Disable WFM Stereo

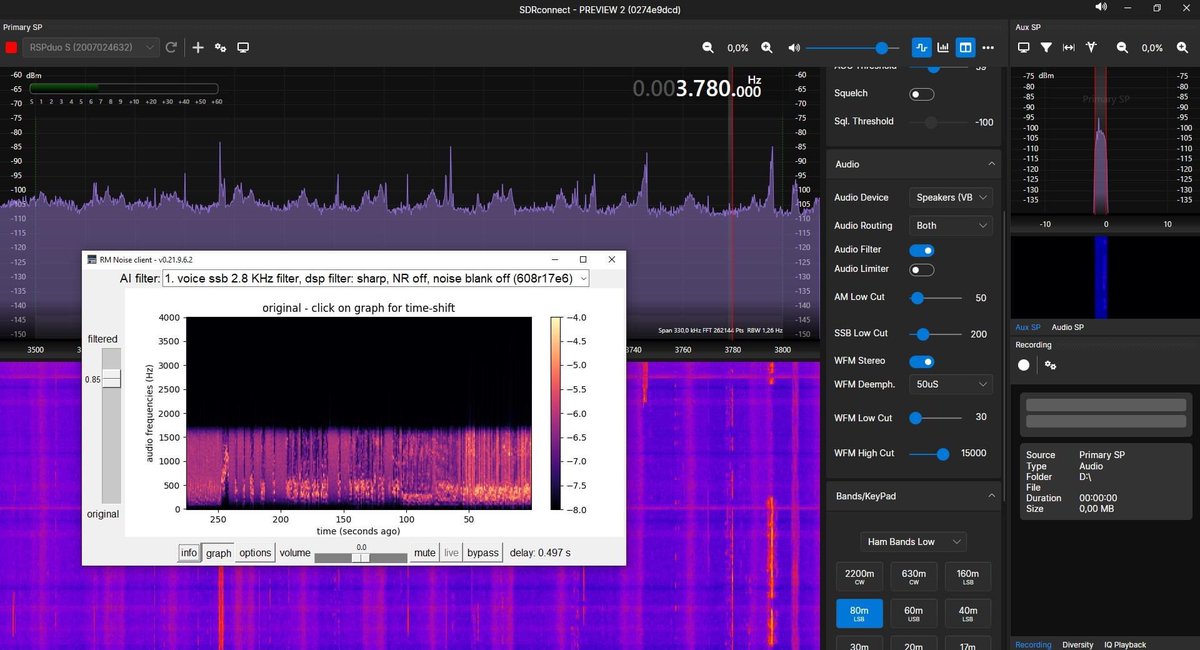(x=921, y=361)
